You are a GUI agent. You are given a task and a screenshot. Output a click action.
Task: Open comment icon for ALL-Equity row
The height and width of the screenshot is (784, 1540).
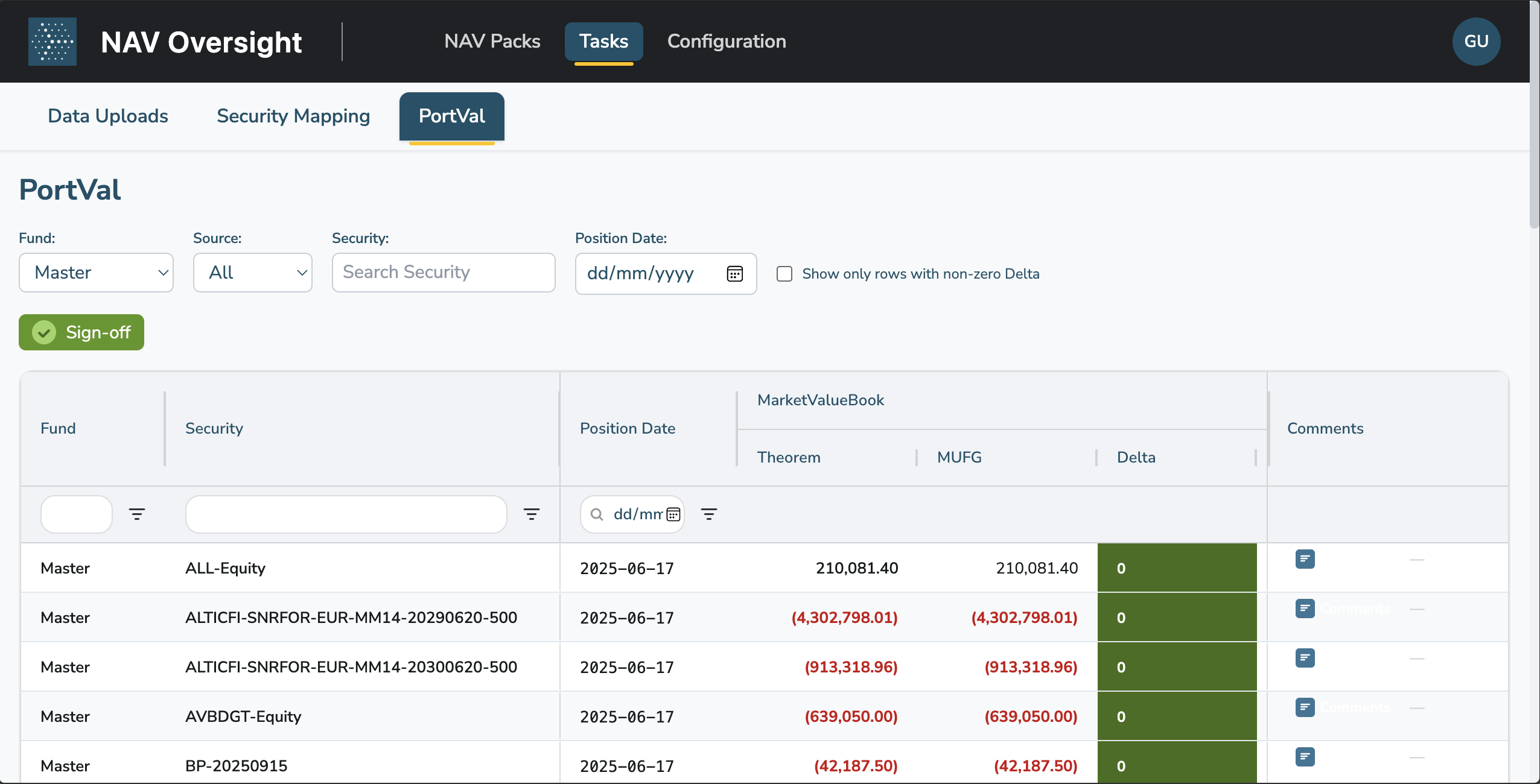1305,560
